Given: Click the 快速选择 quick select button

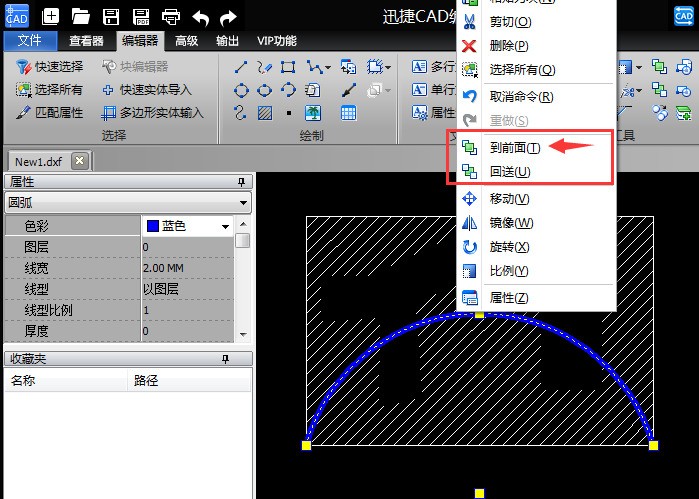Looking at the screenshot, I should 50,67.
